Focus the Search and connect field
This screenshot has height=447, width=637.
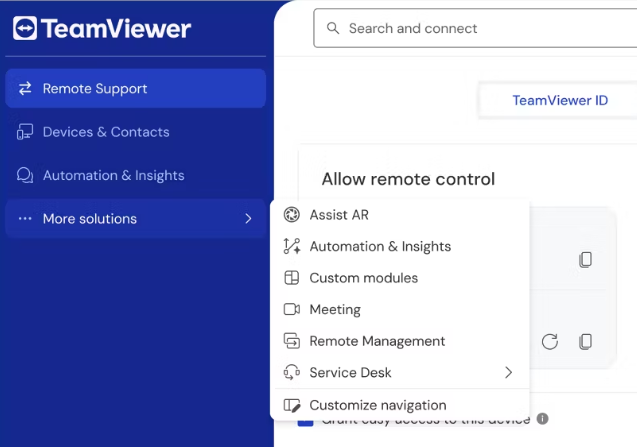(x=475, y=28)
